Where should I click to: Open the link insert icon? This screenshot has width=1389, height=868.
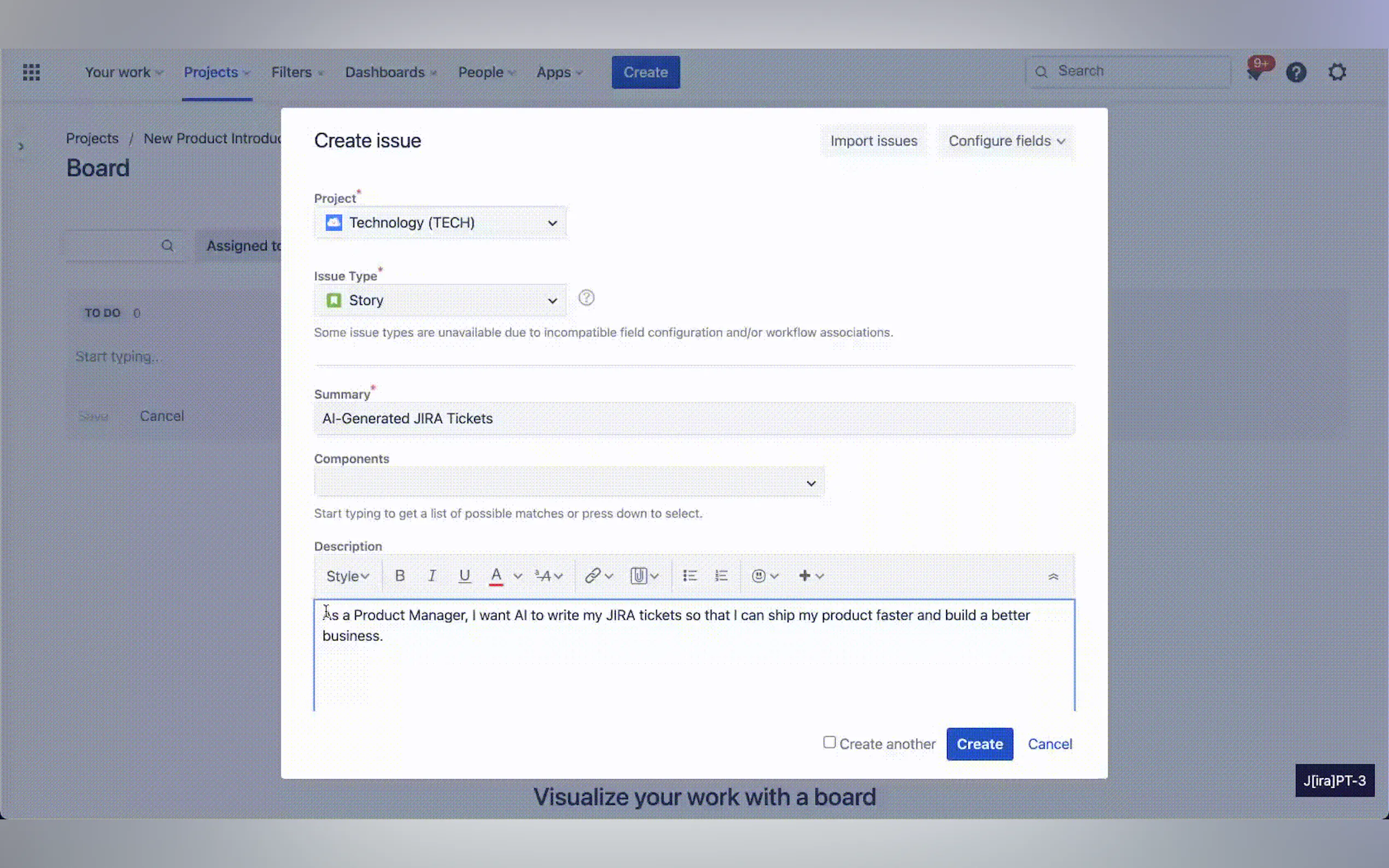593,576
